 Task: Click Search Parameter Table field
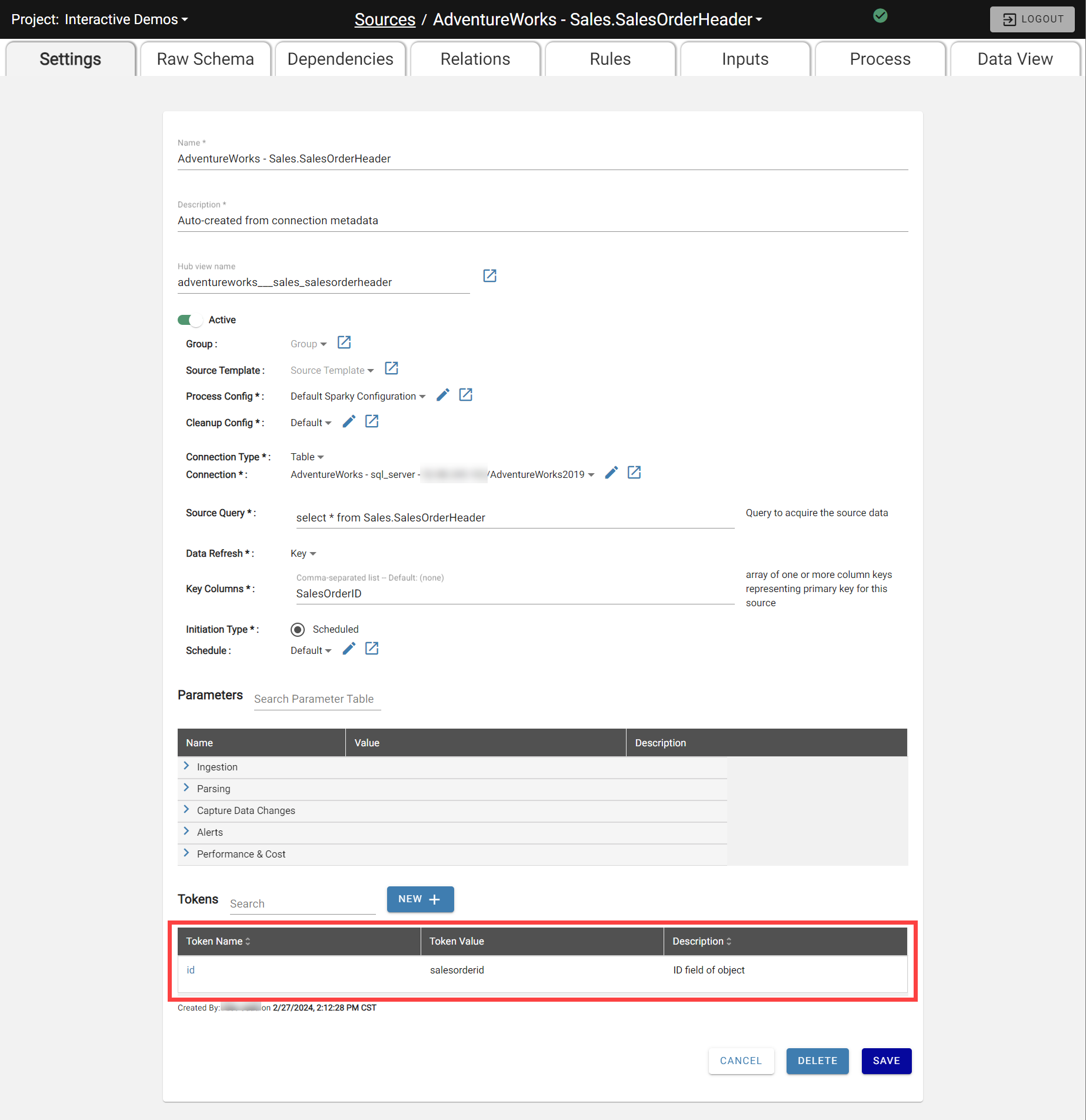tap(317, 699)
